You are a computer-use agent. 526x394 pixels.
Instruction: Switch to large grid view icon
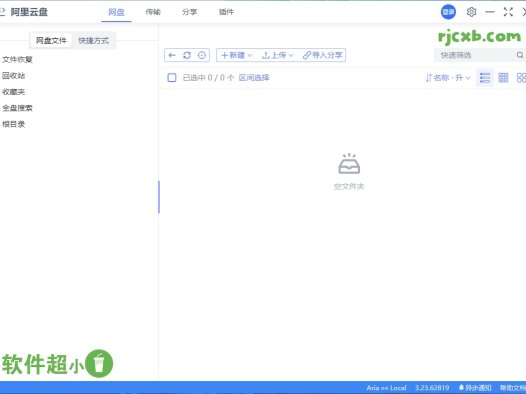point(521,78)
